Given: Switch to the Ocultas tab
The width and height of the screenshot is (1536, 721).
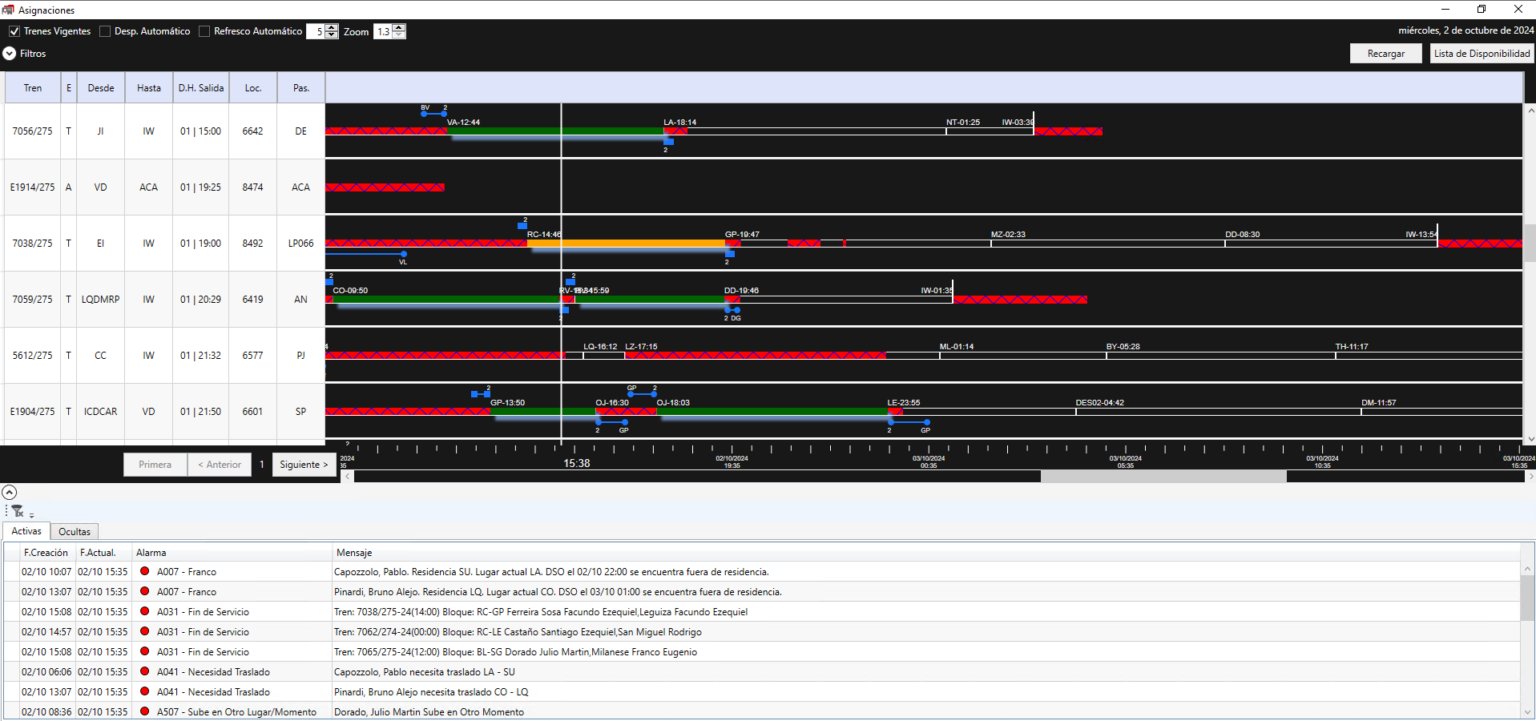Looking at the screenshot, I should click(75, 532).
